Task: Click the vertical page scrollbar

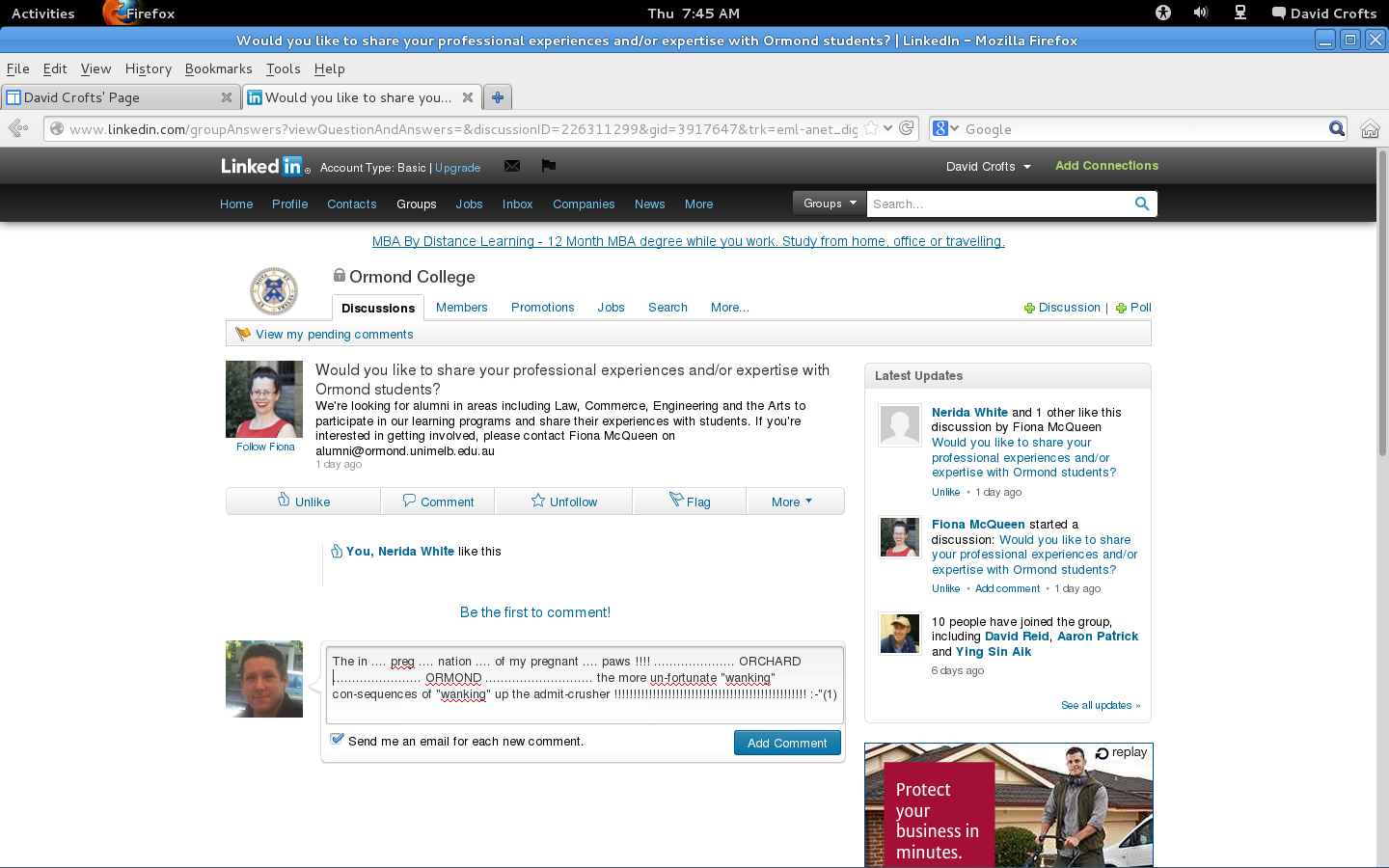Action: [1382, 301]
